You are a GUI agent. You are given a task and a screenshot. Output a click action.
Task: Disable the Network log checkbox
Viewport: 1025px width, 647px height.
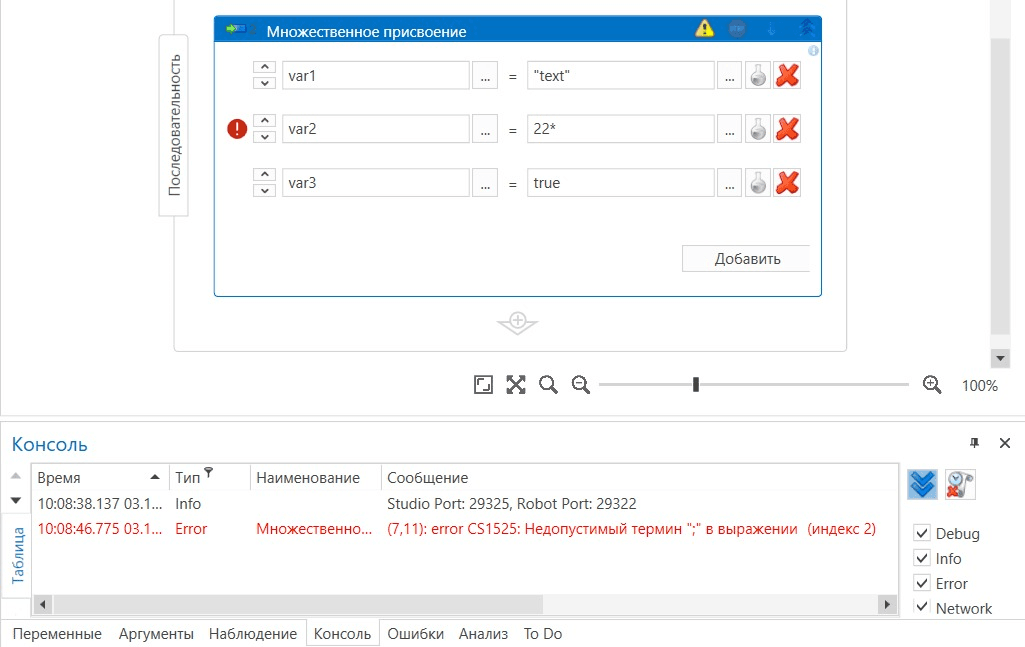[x=922, y=608]
